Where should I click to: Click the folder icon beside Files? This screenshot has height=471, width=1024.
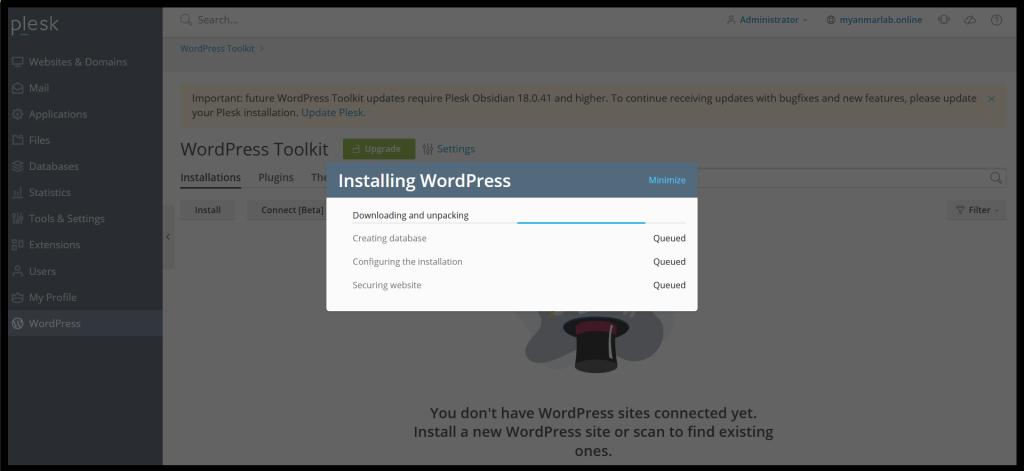click(18, 140)
